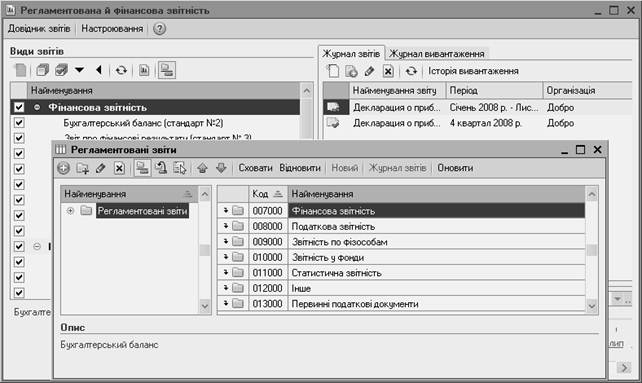
Task: Collapse the Фінансова звітність group
Action: click(37, 107)
